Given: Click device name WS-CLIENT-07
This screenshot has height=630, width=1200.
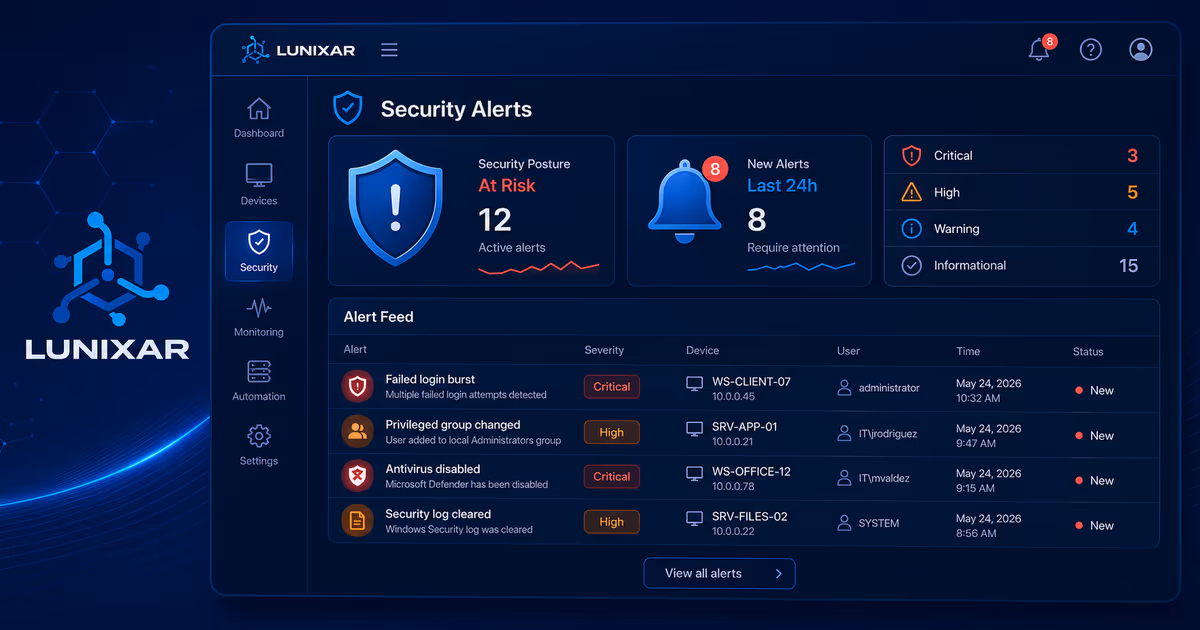Looking at the screenshot, I should [751, 381].
